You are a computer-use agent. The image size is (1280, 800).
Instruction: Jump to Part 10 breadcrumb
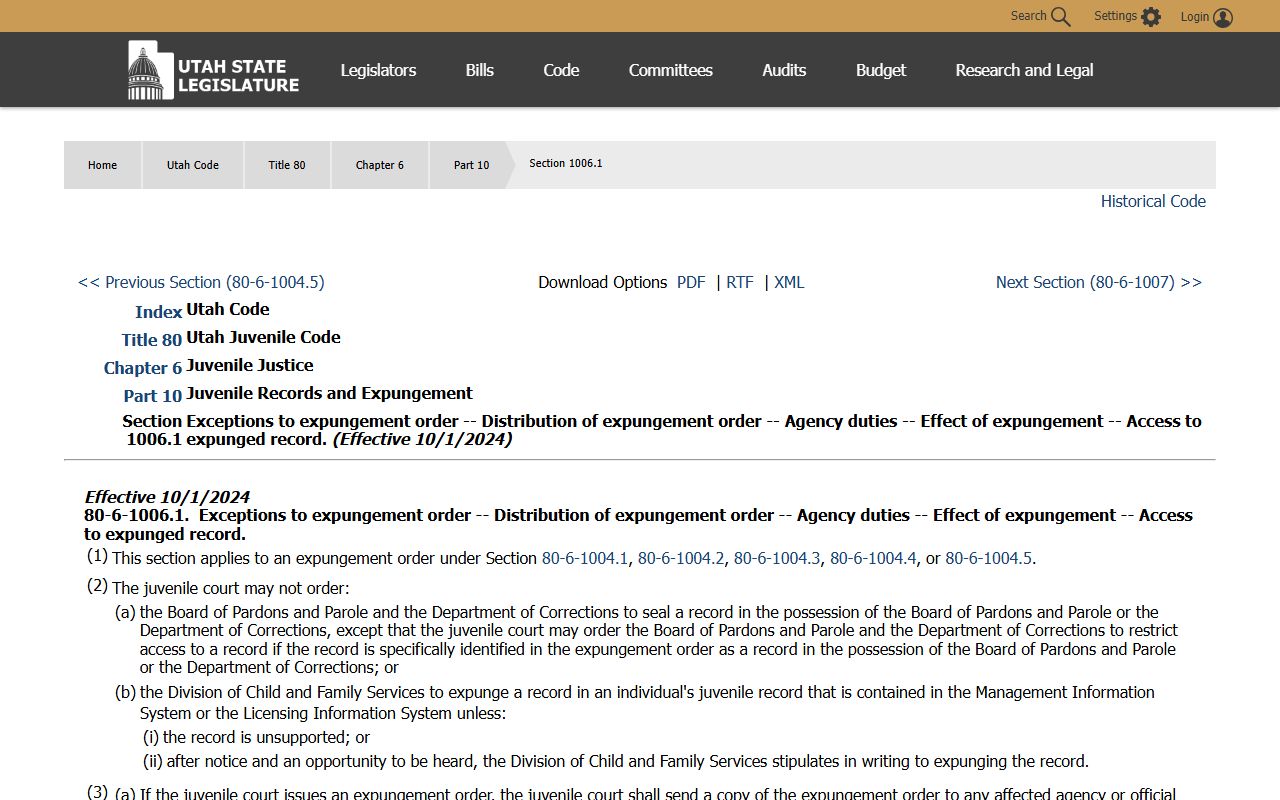pos(471,165)
